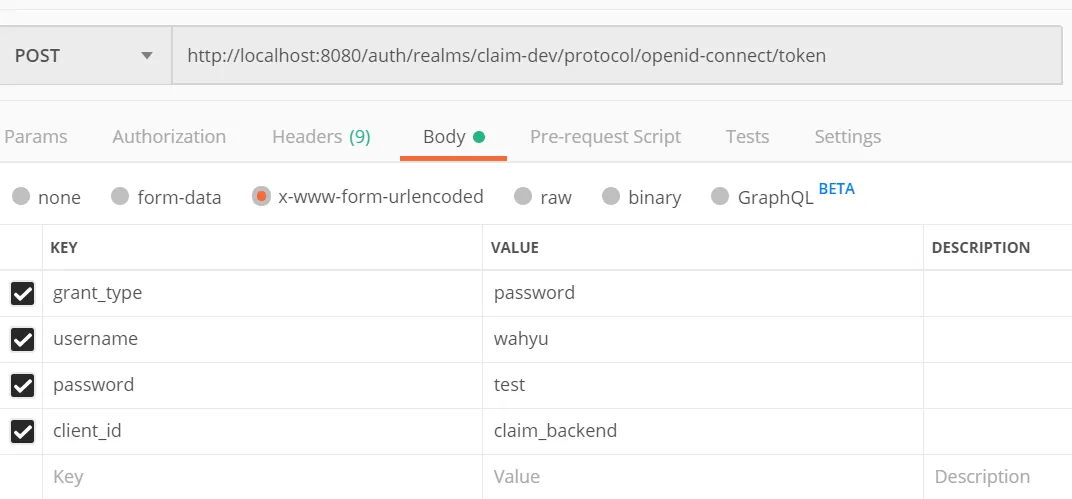Switch to the Headers tab
This screenshot has width=1072, height=499.
click(321, 137)
